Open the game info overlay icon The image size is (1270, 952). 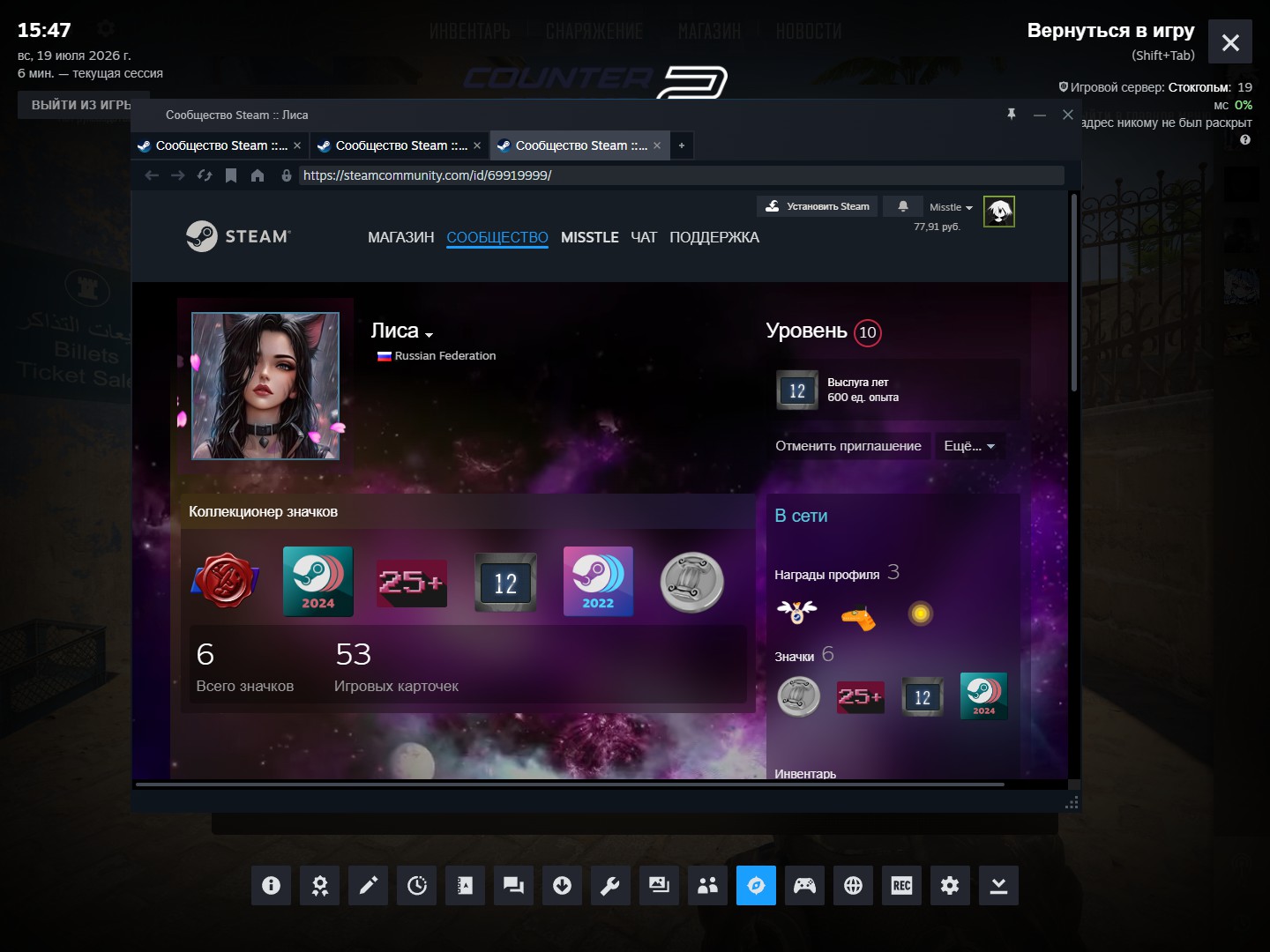(271, 885)
